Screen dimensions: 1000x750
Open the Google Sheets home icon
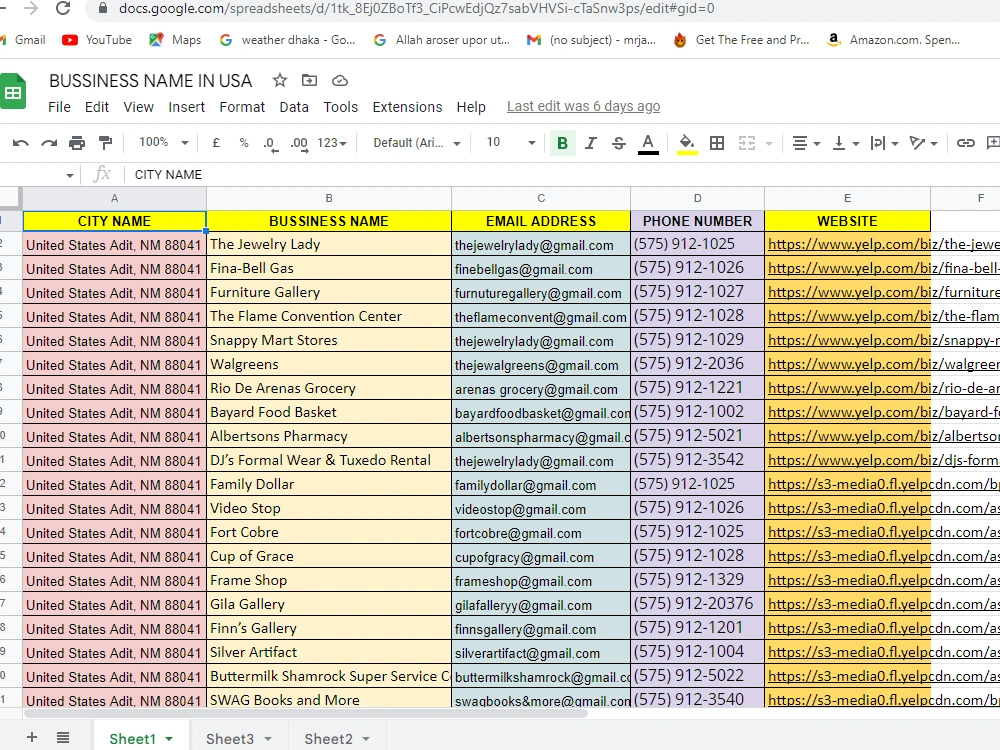13,92
